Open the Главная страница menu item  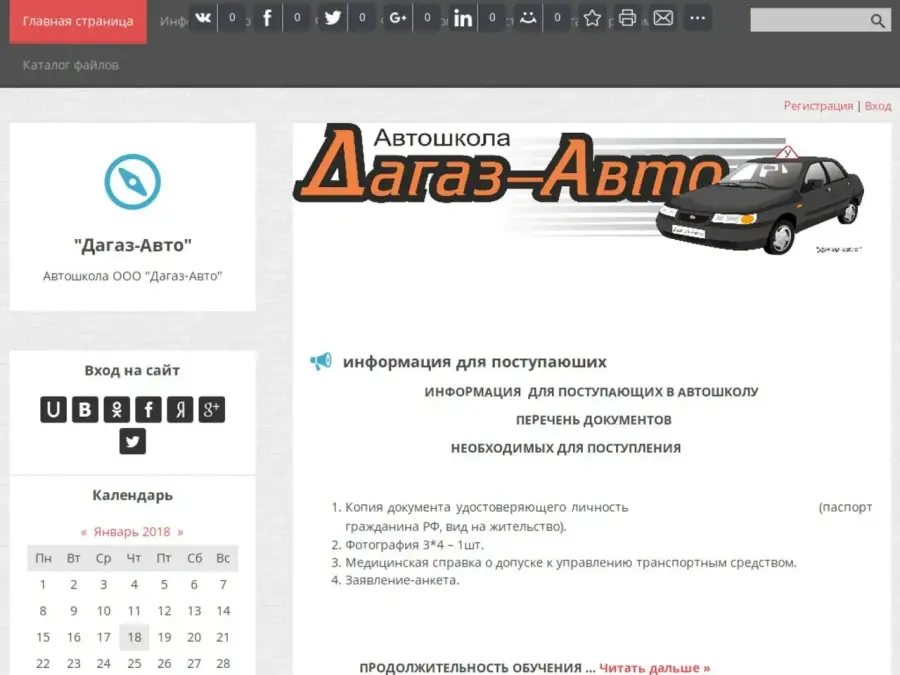(x=78, y=21)
